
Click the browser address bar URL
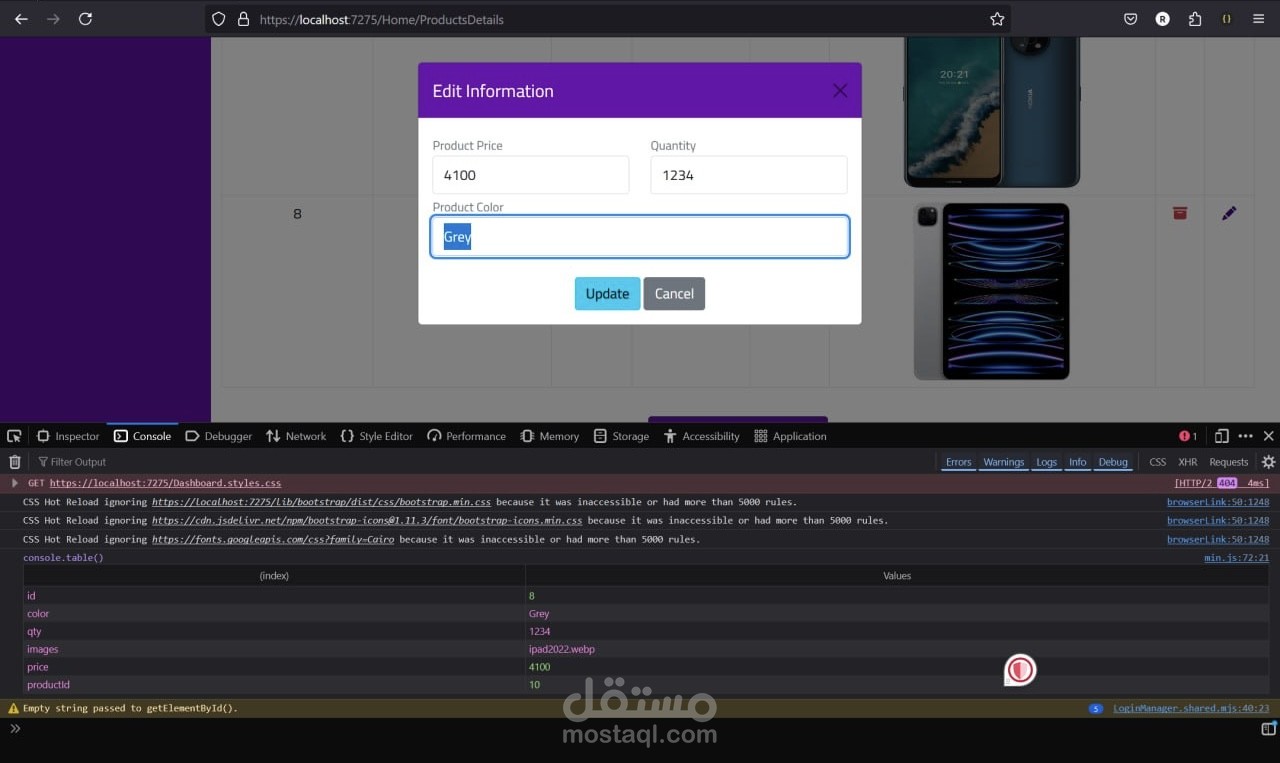[x=380, y=19]
